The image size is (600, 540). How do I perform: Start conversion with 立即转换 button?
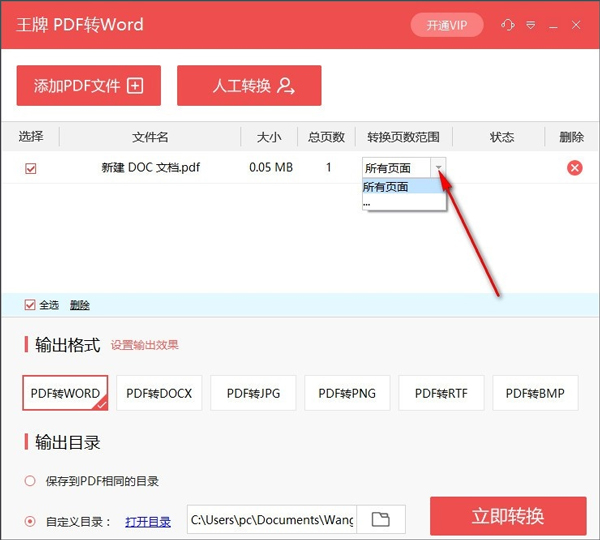pos(508,516)
